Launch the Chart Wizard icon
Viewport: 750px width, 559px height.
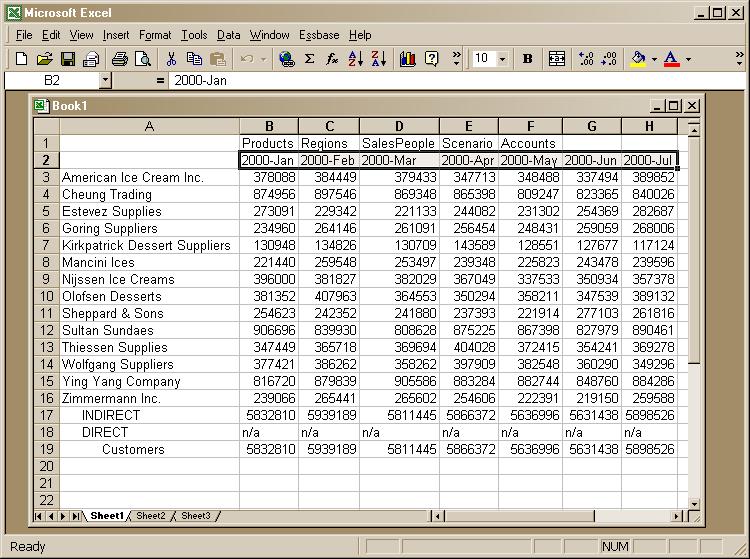(x=408, y=59)
